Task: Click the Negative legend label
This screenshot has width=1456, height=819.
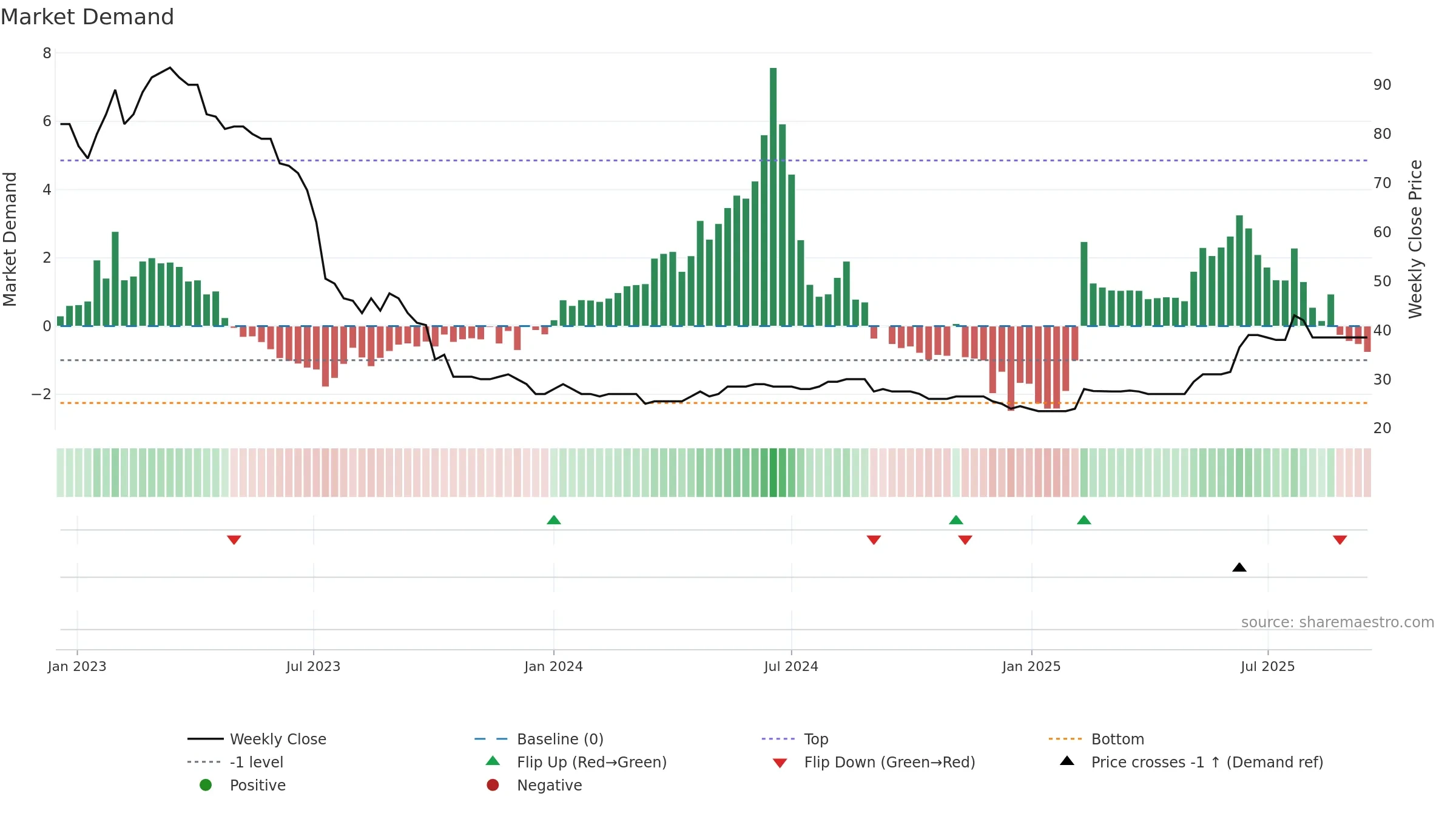Action: click(550, 785)
